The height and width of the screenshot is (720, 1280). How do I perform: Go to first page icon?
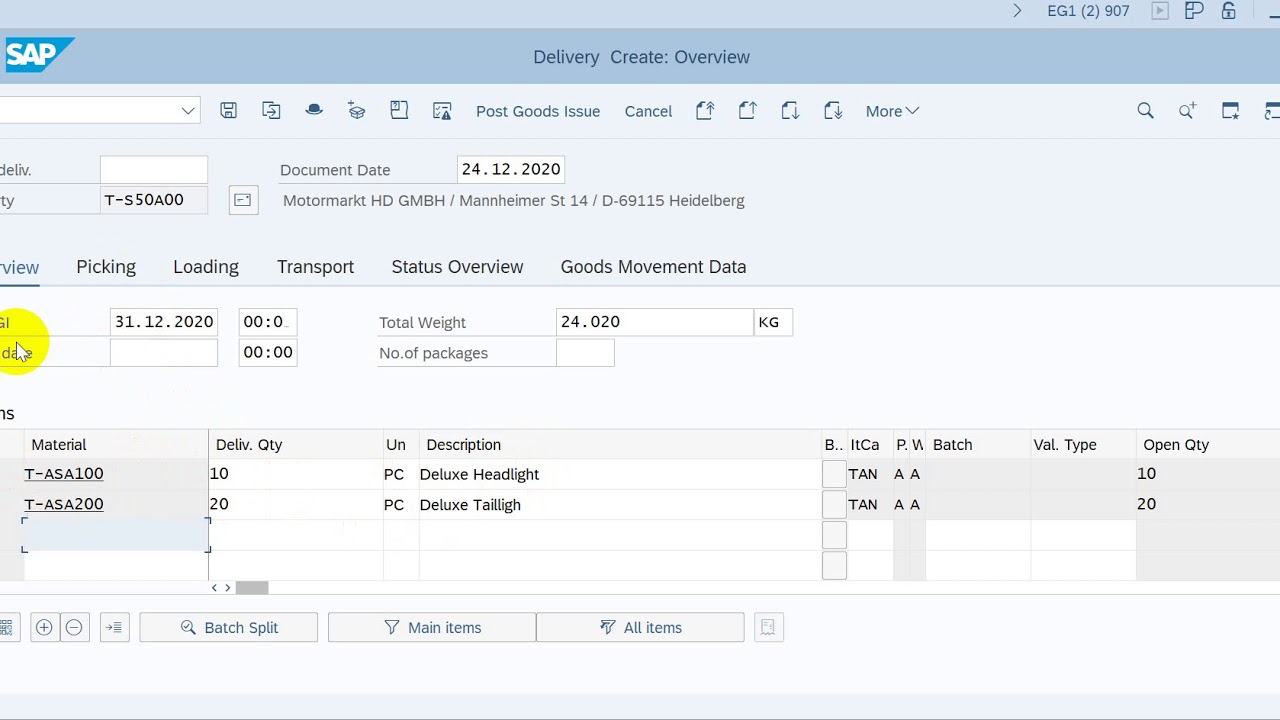click(x=705, y=111)
